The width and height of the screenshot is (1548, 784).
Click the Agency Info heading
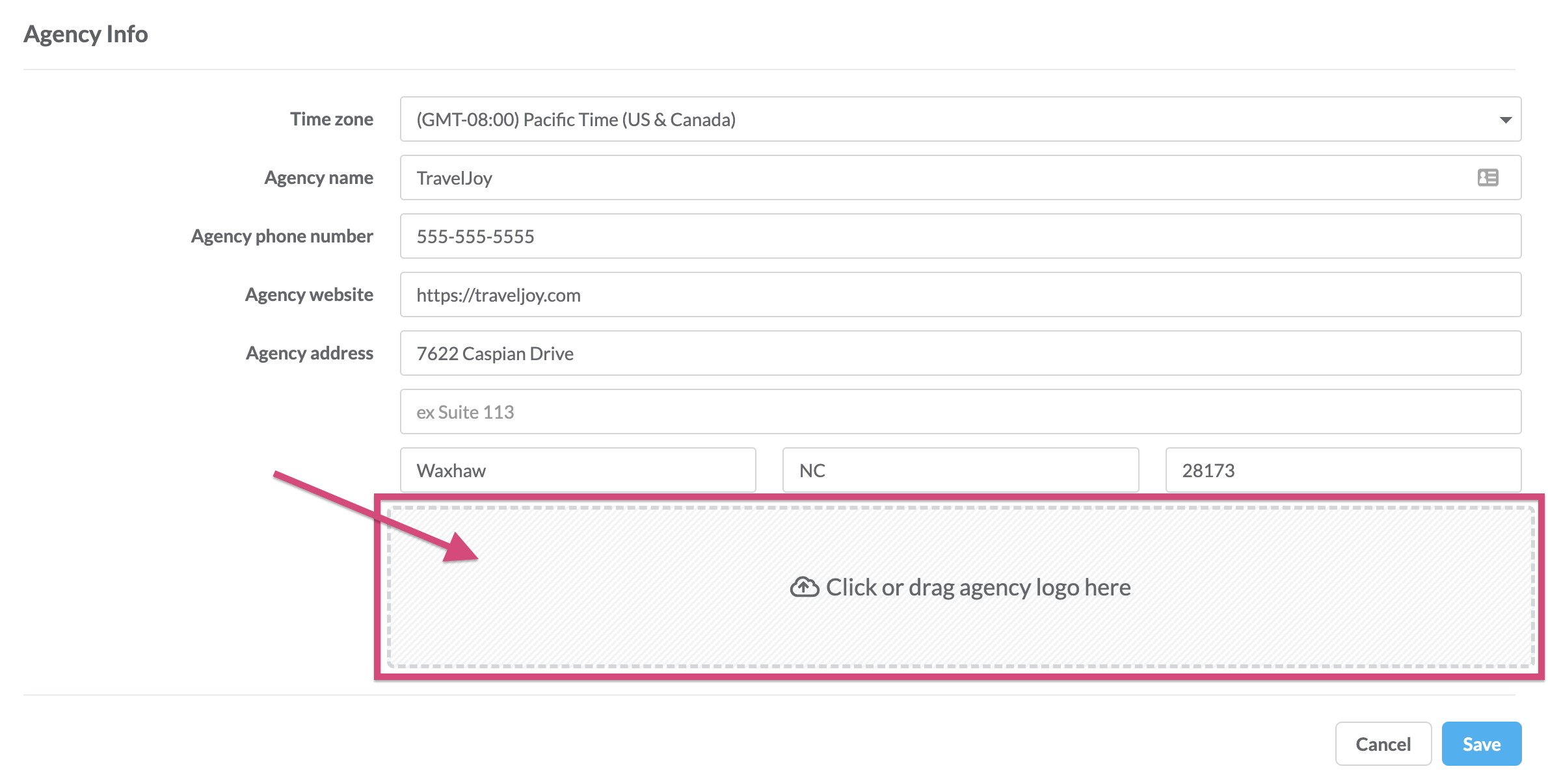pos(86,34)
